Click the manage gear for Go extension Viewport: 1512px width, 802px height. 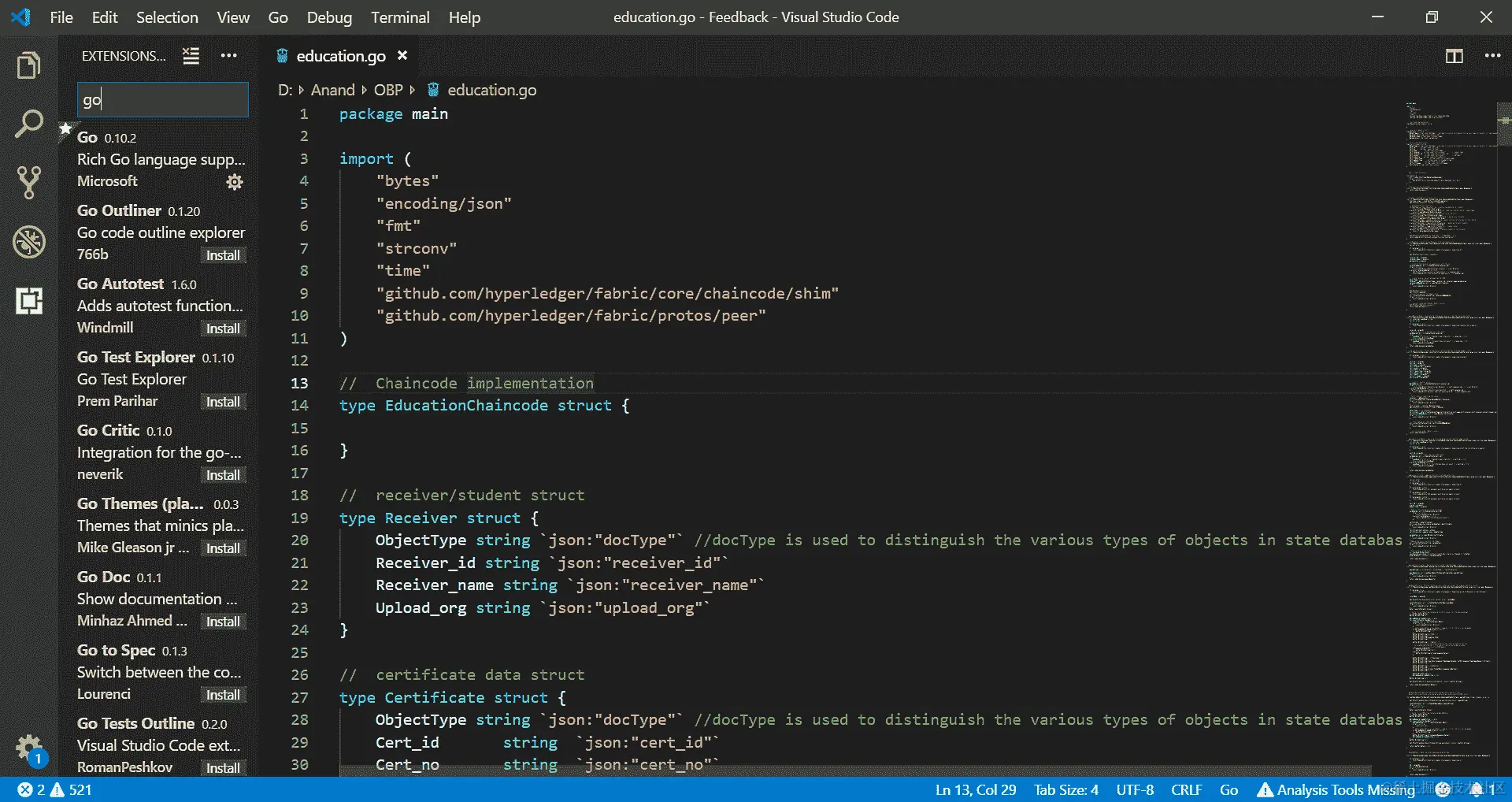pyautogui.click(x=235, y=182)
